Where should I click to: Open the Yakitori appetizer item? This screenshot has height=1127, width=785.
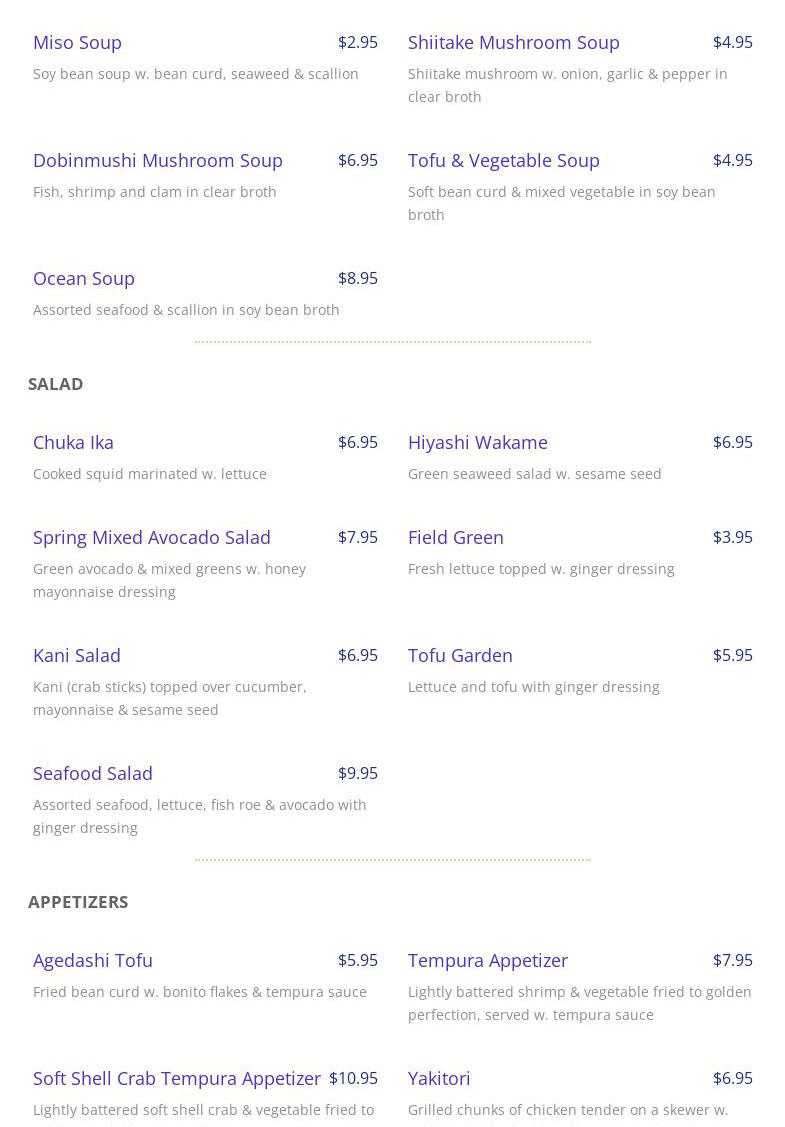coord(438,1078)
